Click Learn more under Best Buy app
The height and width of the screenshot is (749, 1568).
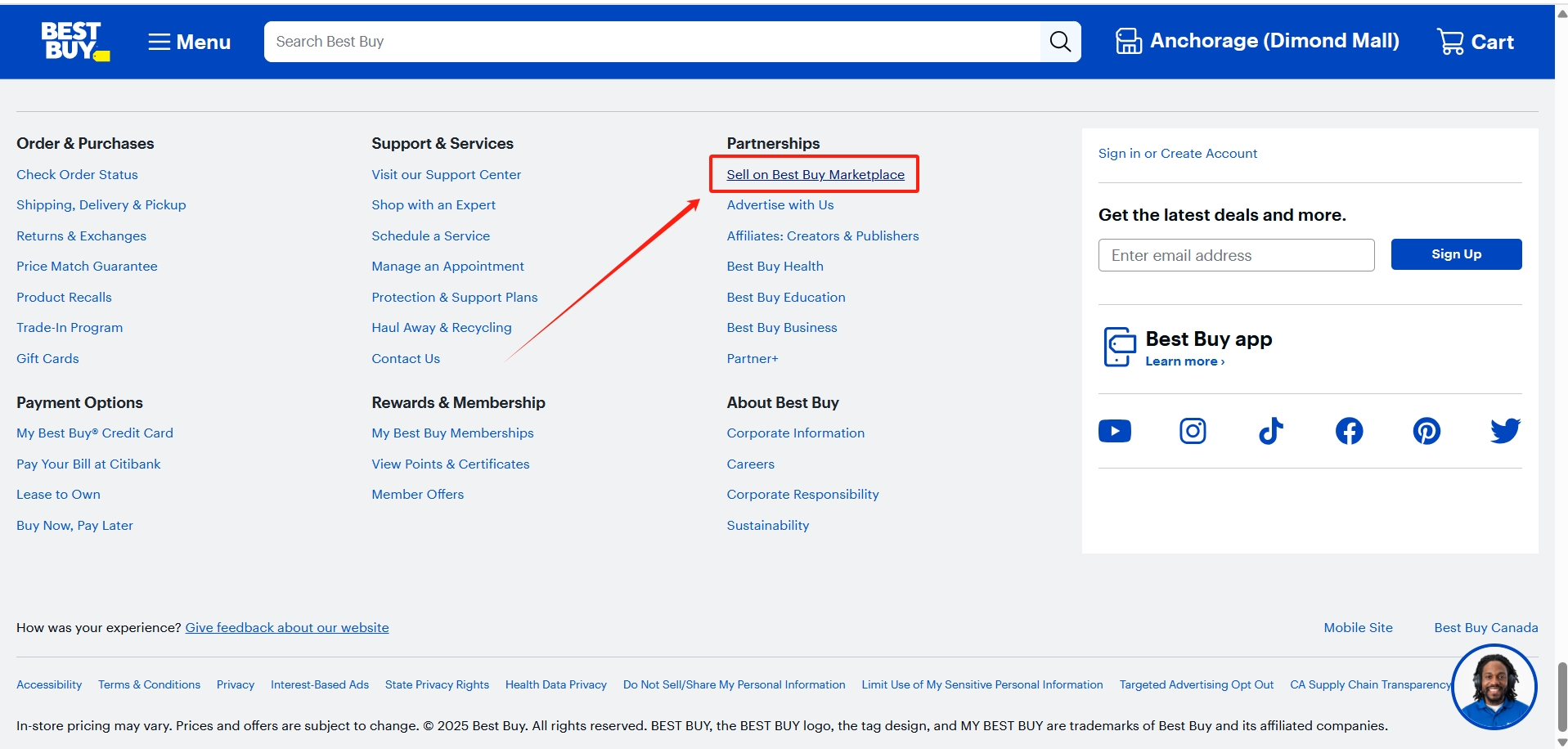[1184, 361]
